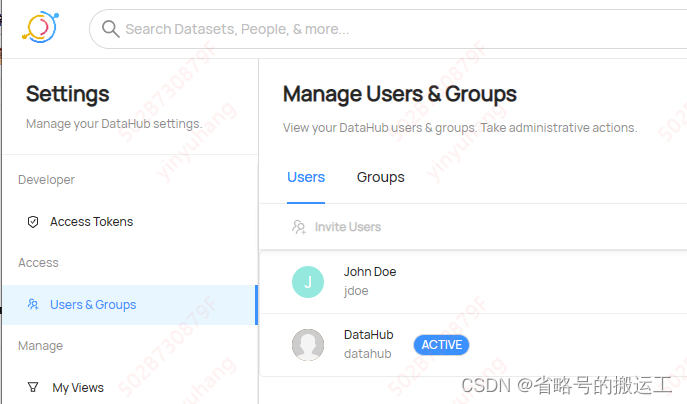Open DataHub user name

click(x=368, y=335)
